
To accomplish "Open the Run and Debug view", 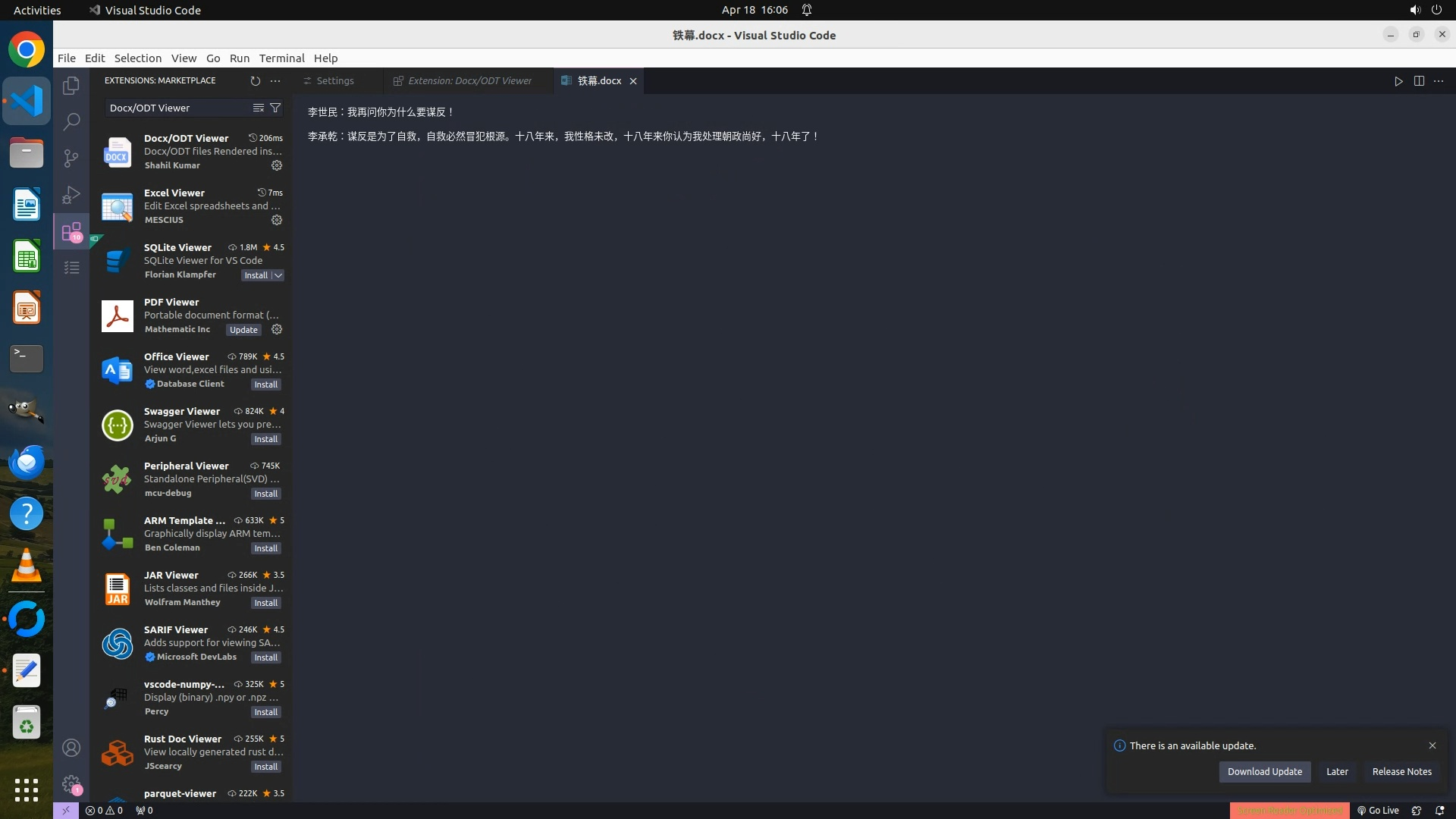I will point(71,195).
